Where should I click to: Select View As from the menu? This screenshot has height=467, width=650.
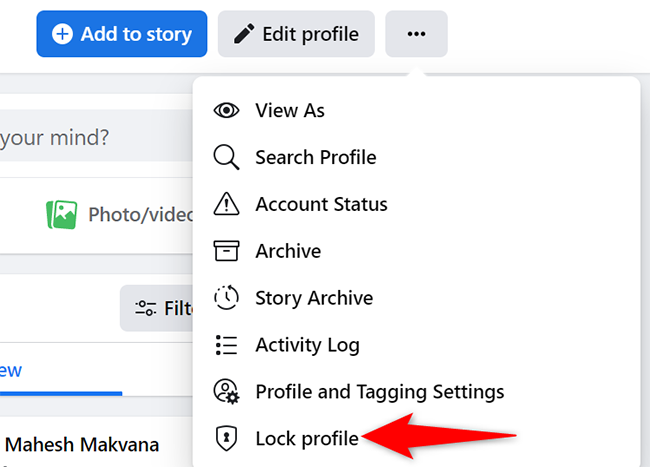coord(290,110)
